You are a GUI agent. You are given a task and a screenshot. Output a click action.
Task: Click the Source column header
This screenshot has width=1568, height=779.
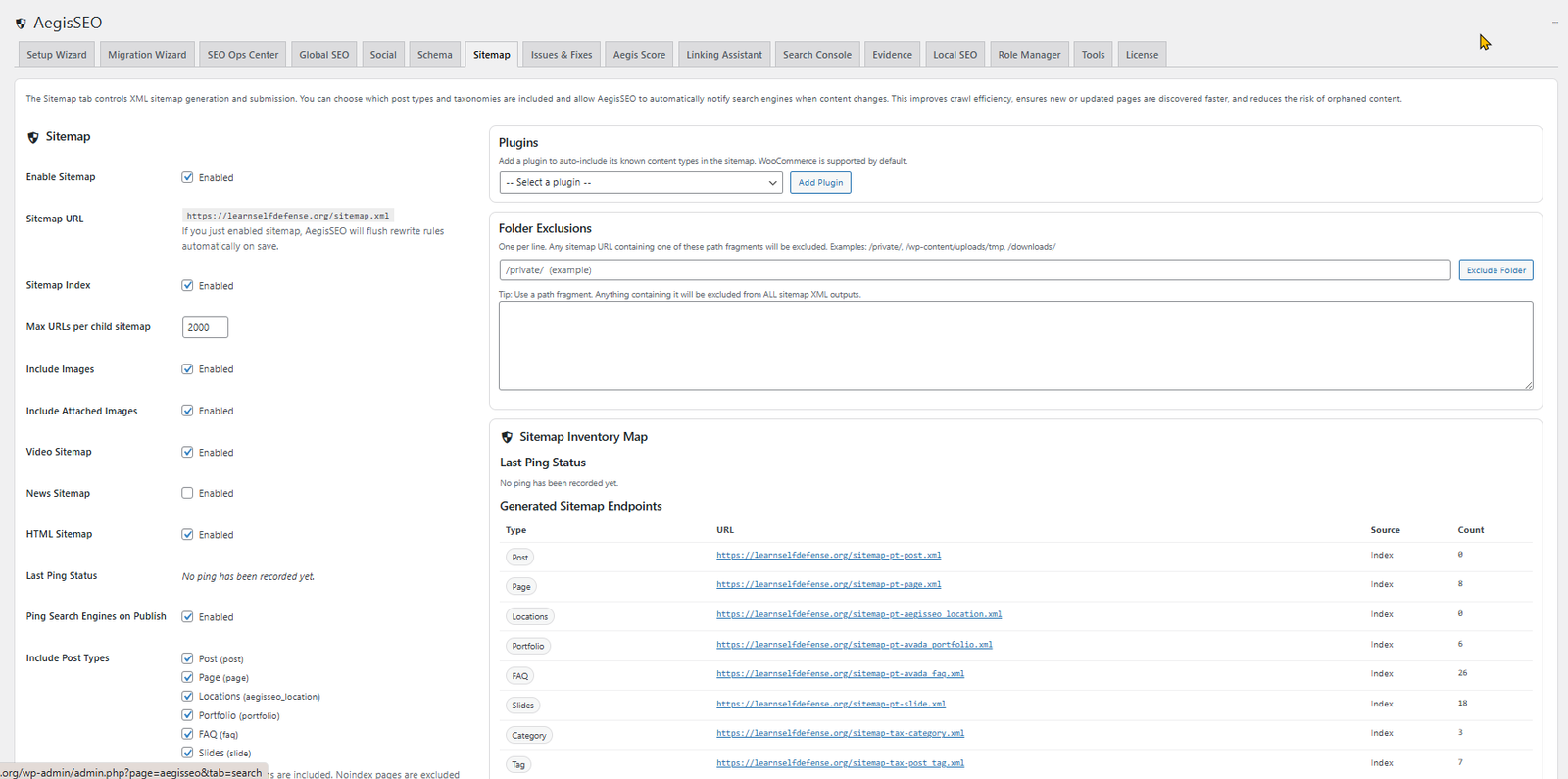coord(1385,530)
